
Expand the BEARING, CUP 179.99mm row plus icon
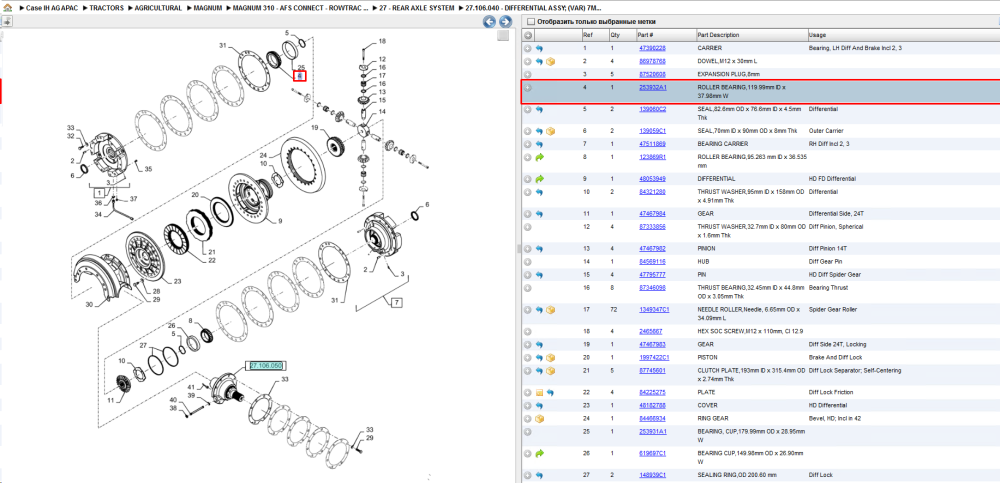pos(527,432)
